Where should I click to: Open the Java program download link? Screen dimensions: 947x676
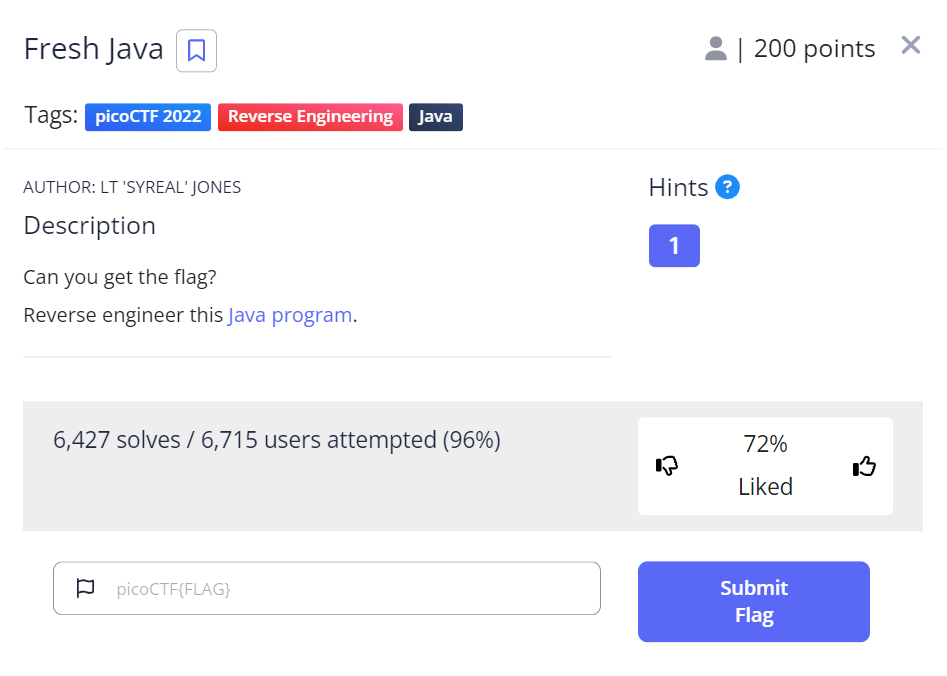[x=290, y=315]
